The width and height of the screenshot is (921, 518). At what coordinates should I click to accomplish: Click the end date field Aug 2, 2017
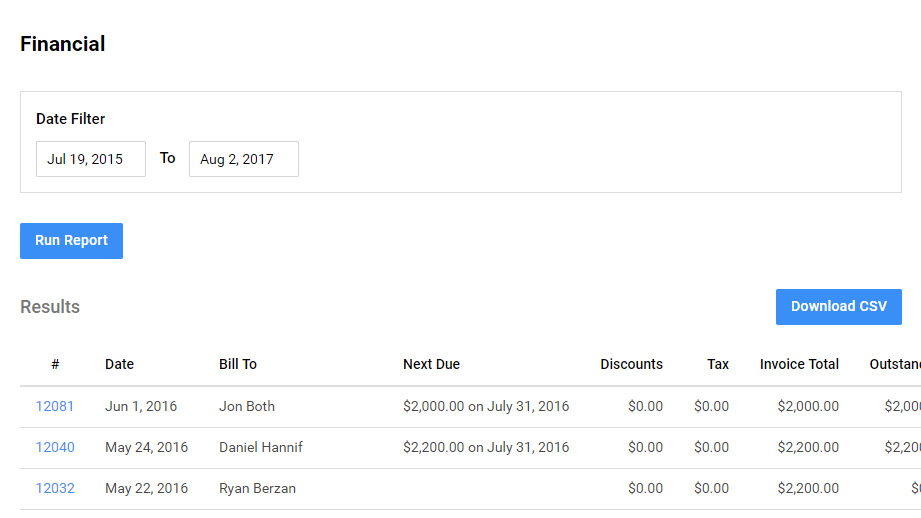[x=244, y=159]
